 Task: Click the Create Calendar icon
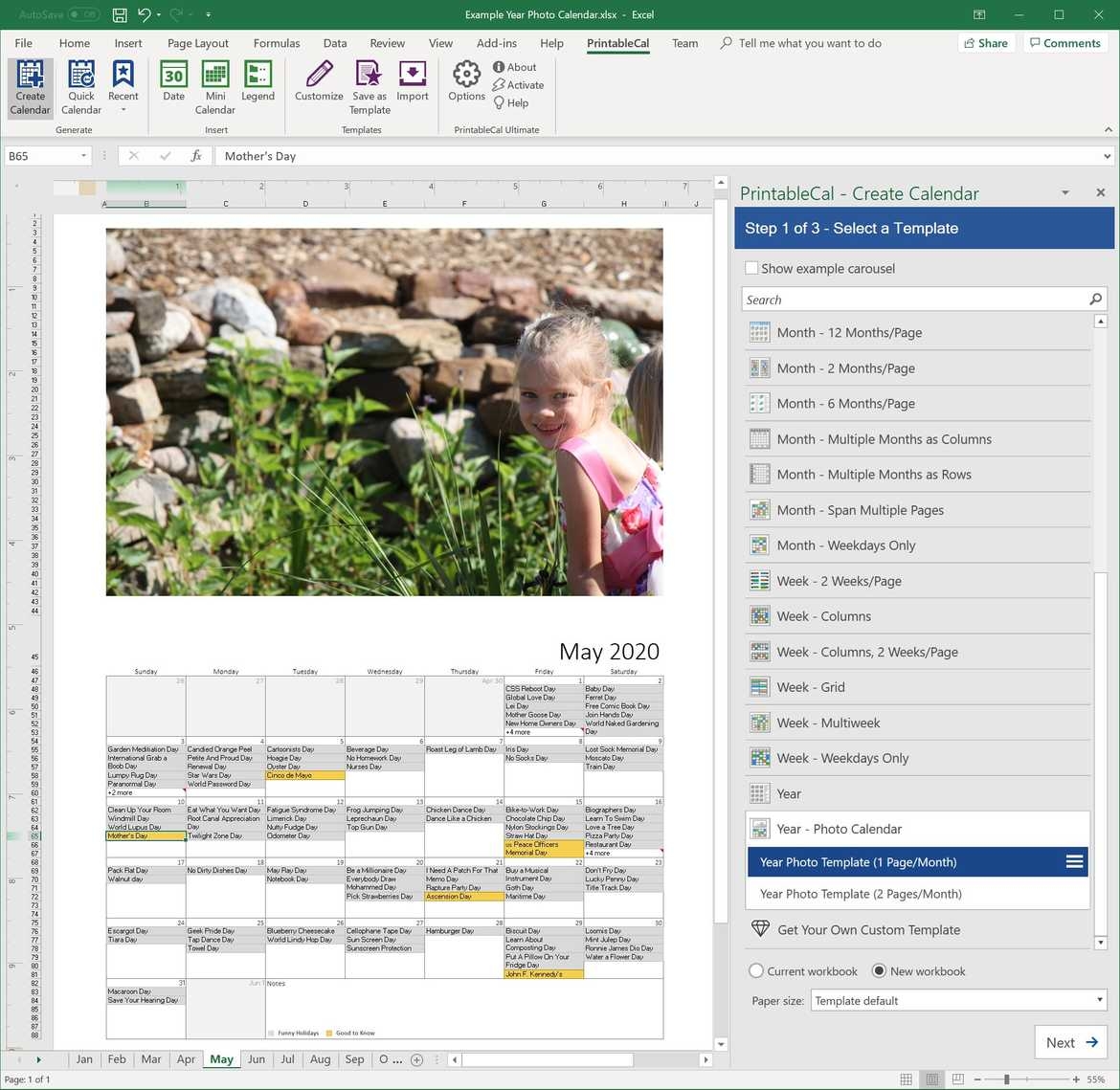click(x=29, y=86)
